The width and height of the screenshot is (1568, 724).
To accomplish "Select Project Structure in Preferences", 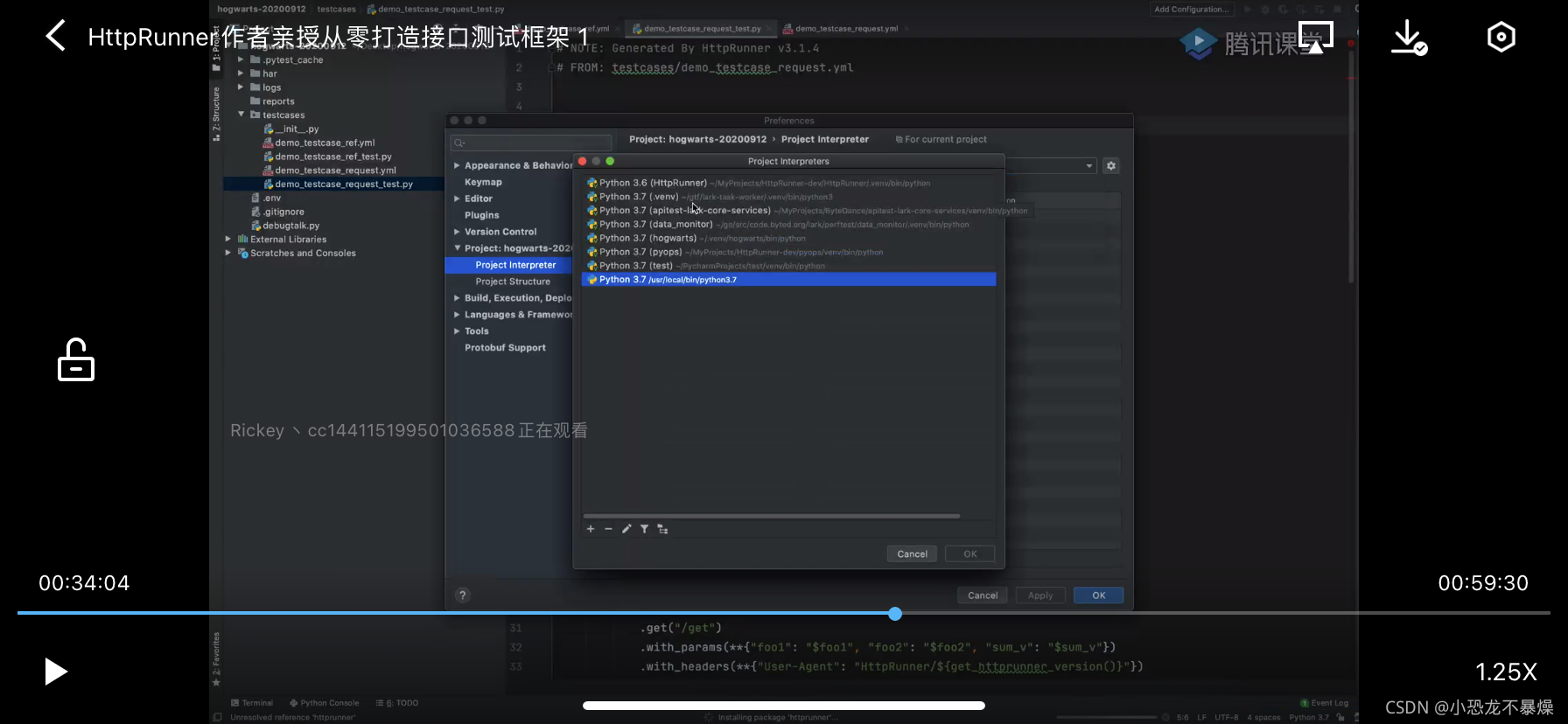I will click(x=513, y=282).
